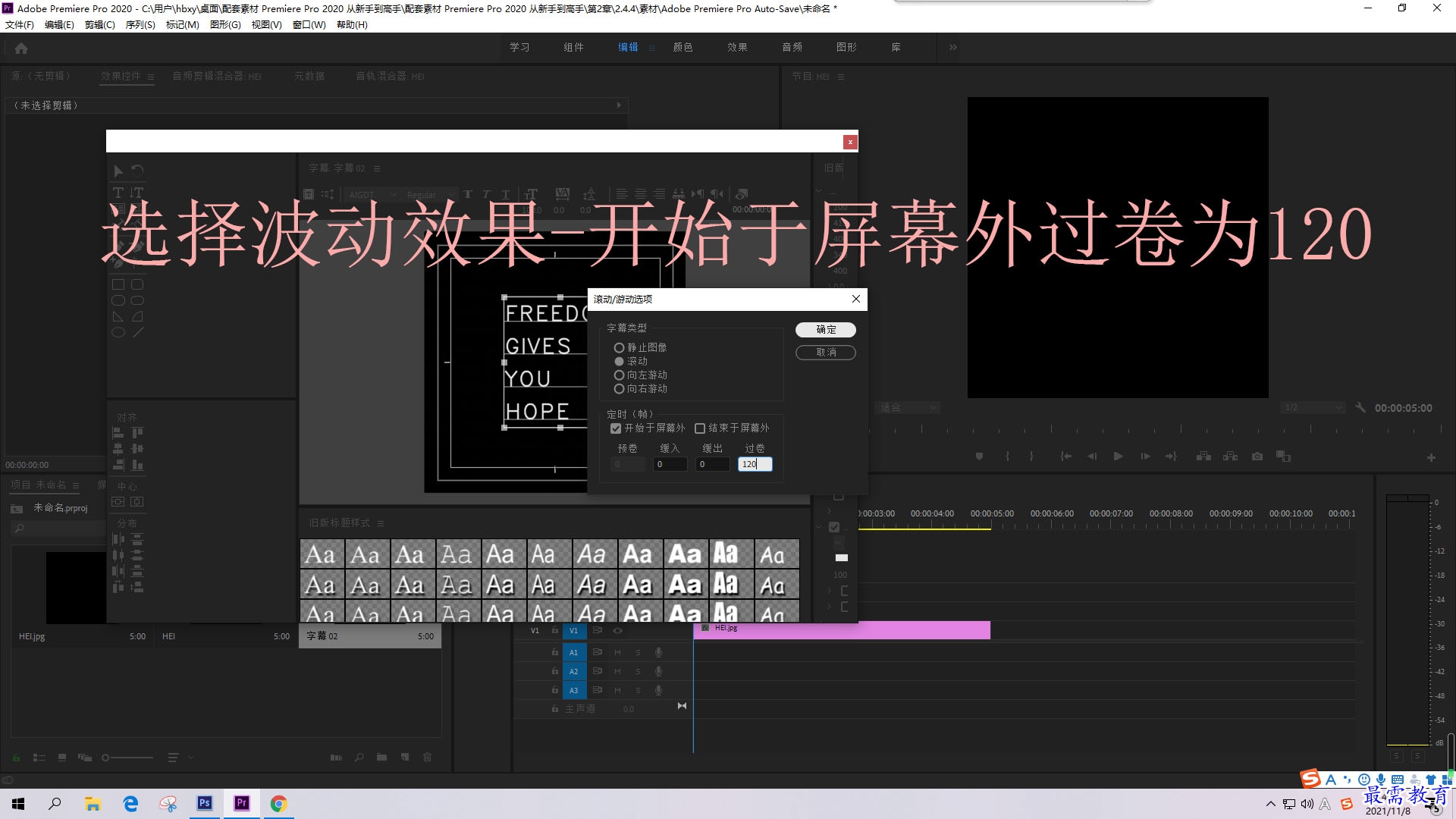The height and width of the screenshot is (819, 1456).
Task: Click Play in the Program monitor
Action: point(1118,457)
